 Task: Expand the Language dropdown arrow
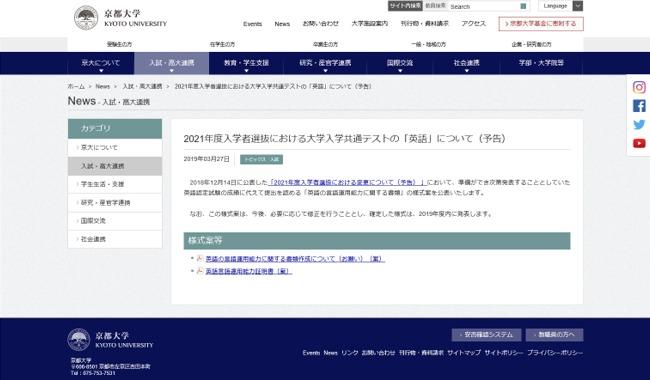[x=577, y=6]
